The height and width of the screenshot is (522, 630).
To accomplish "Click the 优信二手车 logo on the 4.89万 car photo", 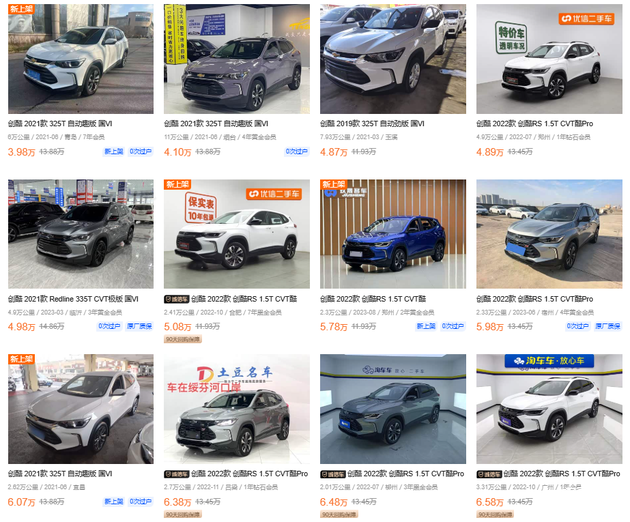I will pyautogui.click(x=586, y=18).
